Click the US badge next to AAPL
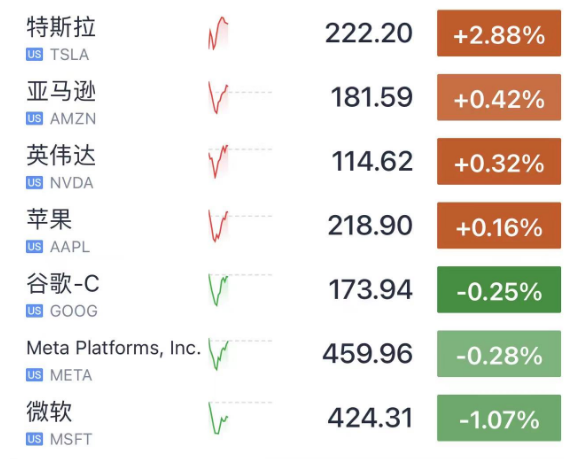The height and width of the screenshot is (459, 564). pos(35,247)
